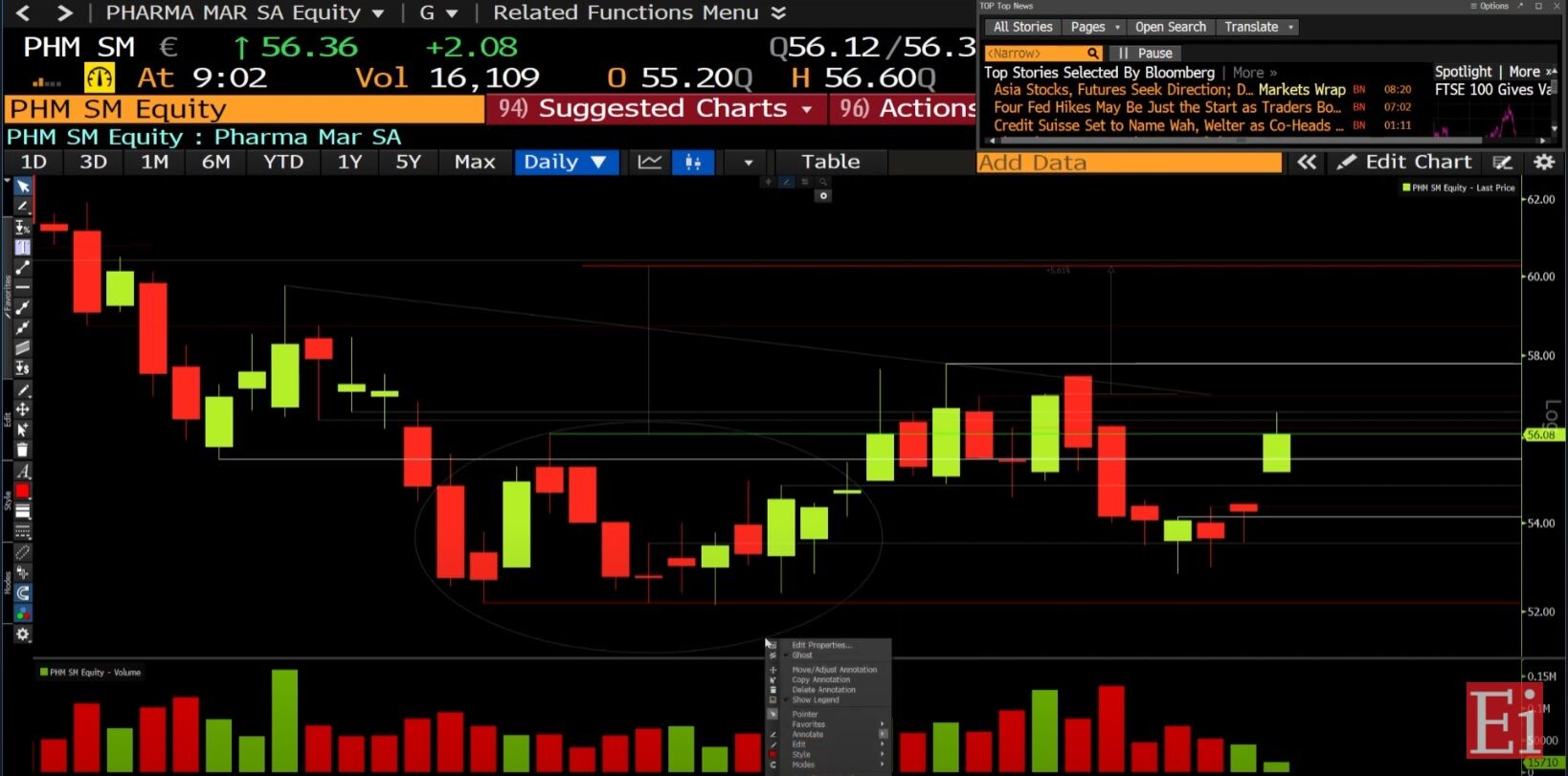Pause the Top News feed

tap(1146, 54)
